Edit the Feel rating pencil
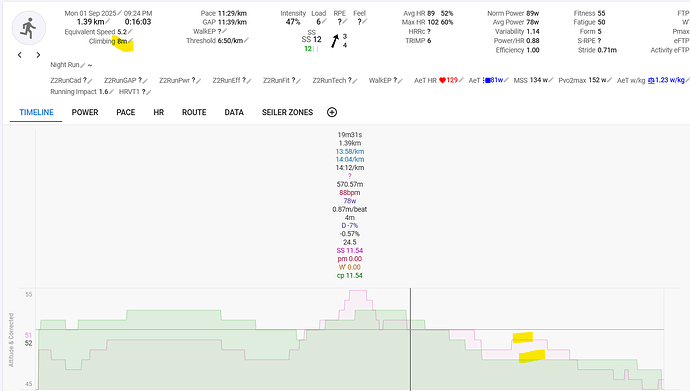 365,22
